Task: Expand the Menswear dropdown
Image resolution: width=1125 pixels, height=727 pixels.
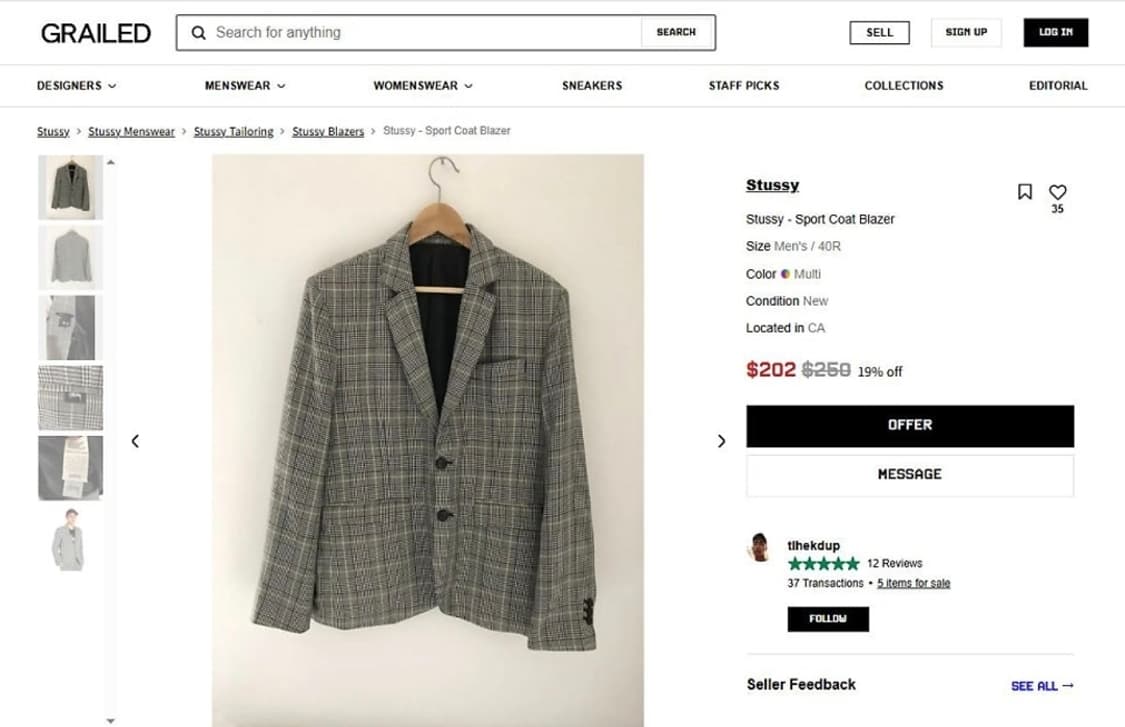Action: point(244,86)
